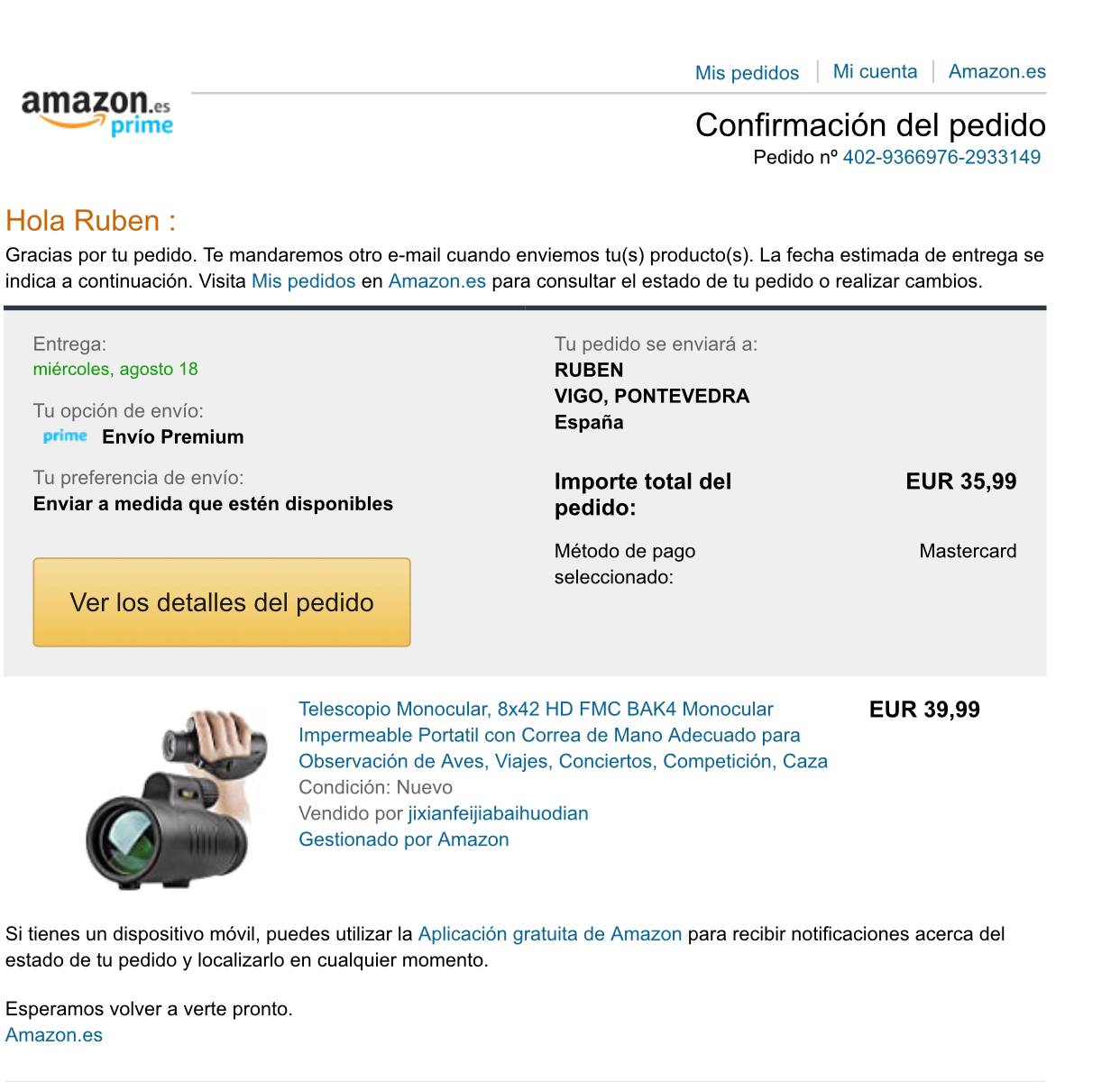Open the Telescopio Monocular 8x42 product title
This screenshot has width=1120, height=1082.
coord(563,735)
